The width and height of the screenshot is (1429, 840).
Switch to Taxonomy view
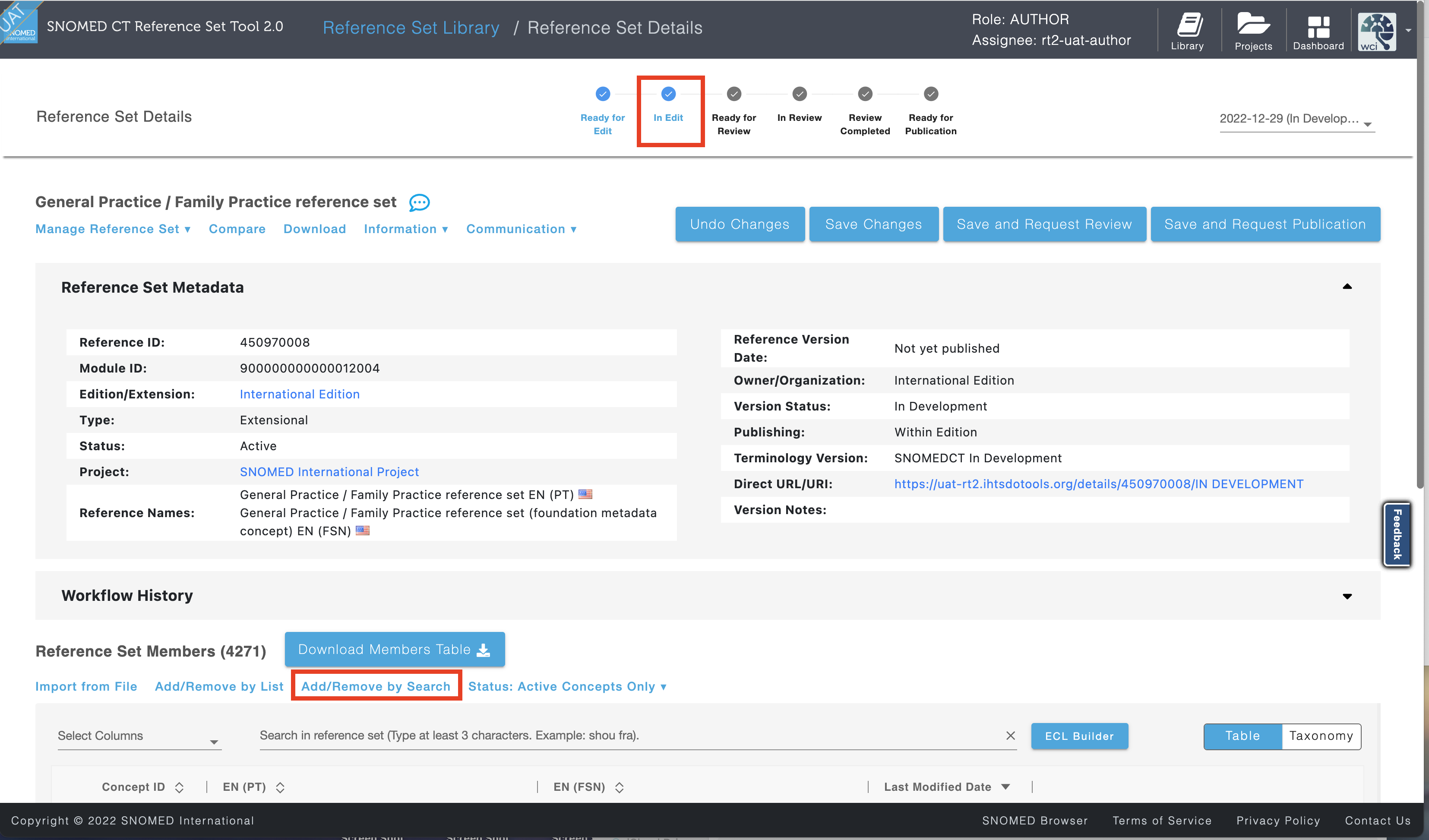1321,736
